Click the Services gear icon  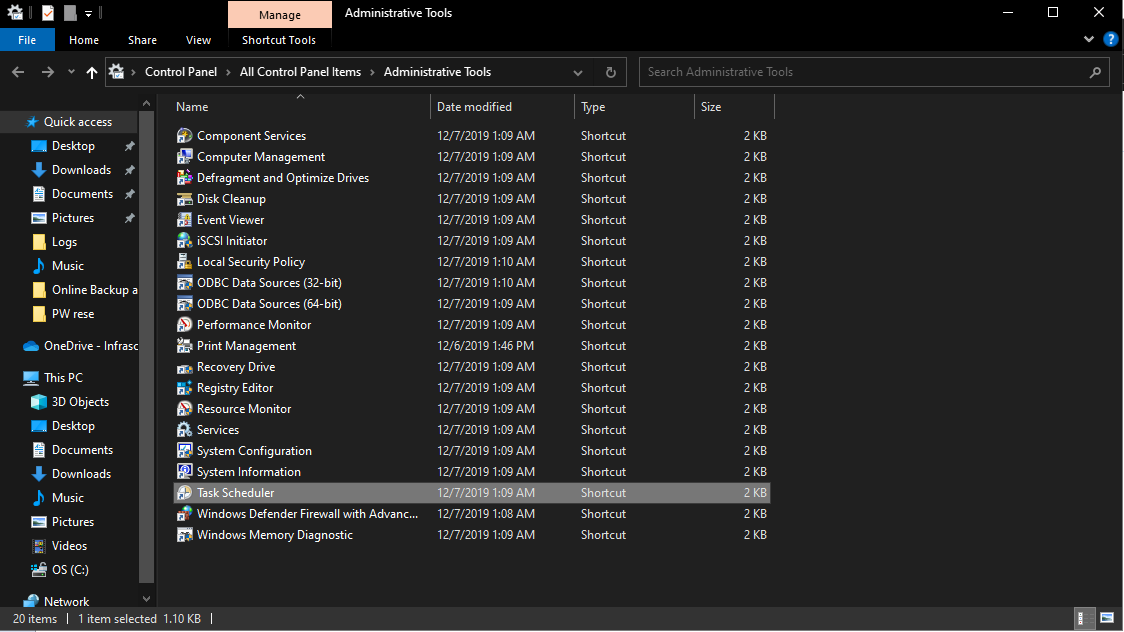[x=184, y=430]
